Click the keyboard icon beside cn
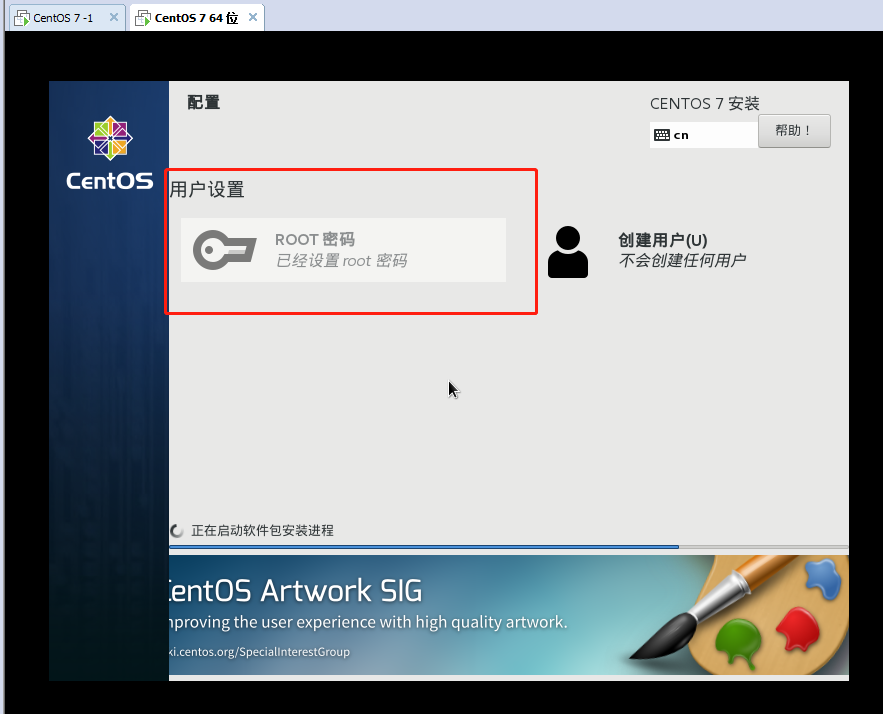This screenshot has width=883, height=714. pyautogui.click(x=662, y=135)
